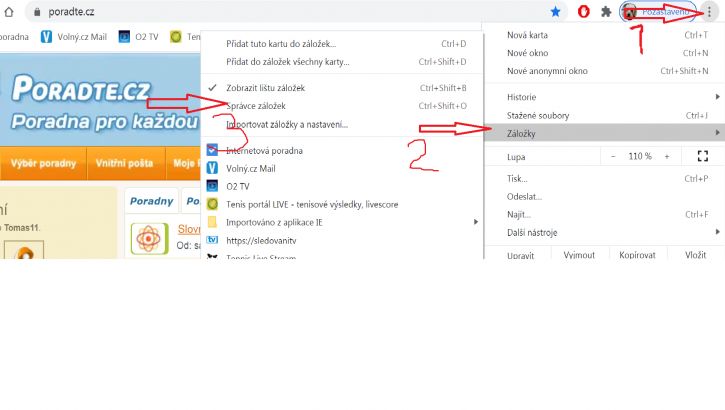
Task: Expand the Záložky submenu
Action: [604, 133]
